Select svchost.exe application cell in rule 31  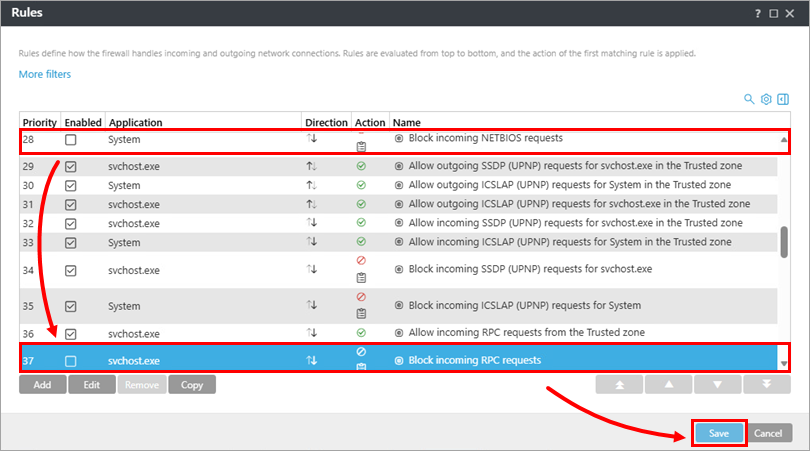pos(134,205)
